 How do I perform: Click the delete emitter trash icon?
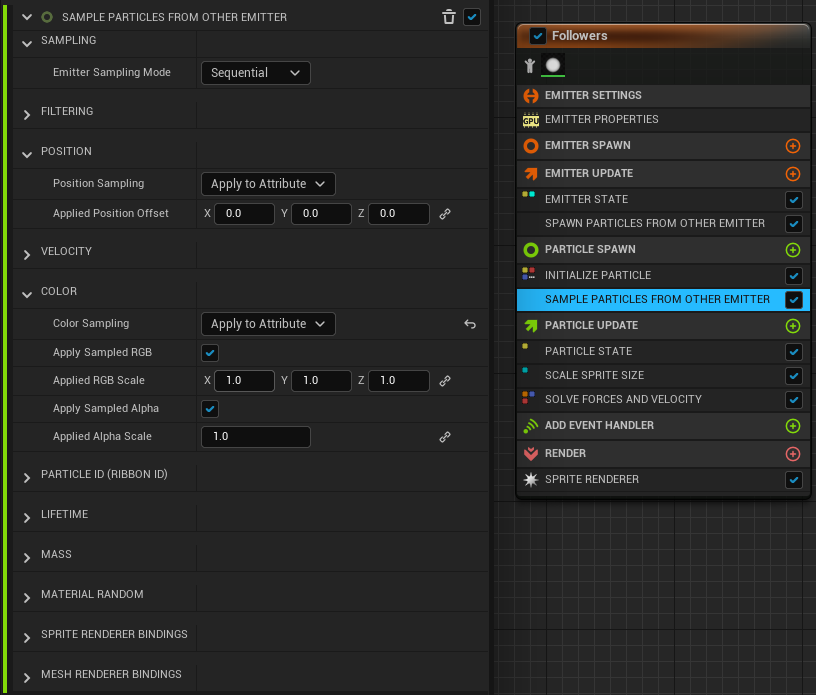[x=448, y=17]
